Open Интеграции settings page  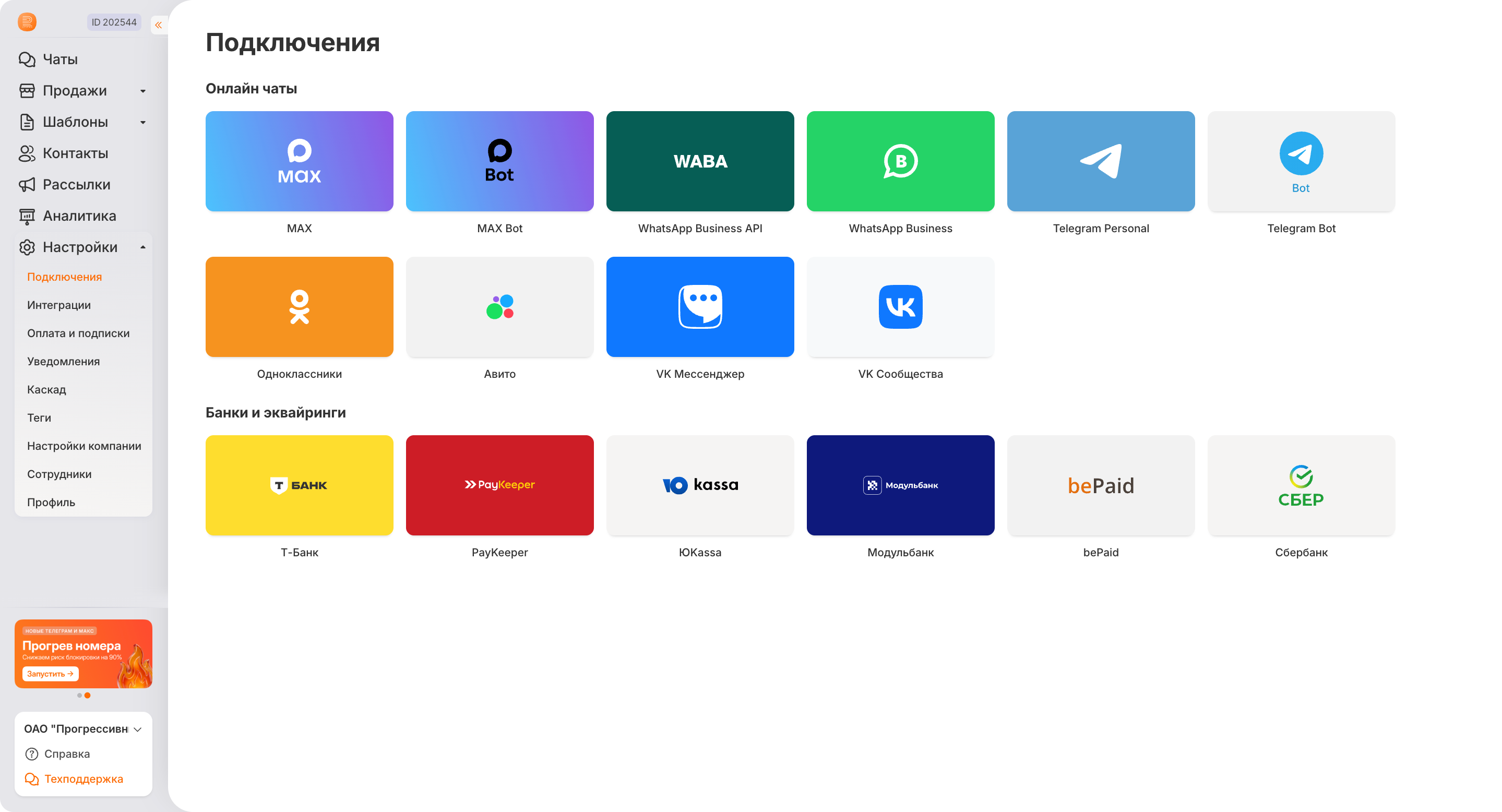(x=59, y=305)
